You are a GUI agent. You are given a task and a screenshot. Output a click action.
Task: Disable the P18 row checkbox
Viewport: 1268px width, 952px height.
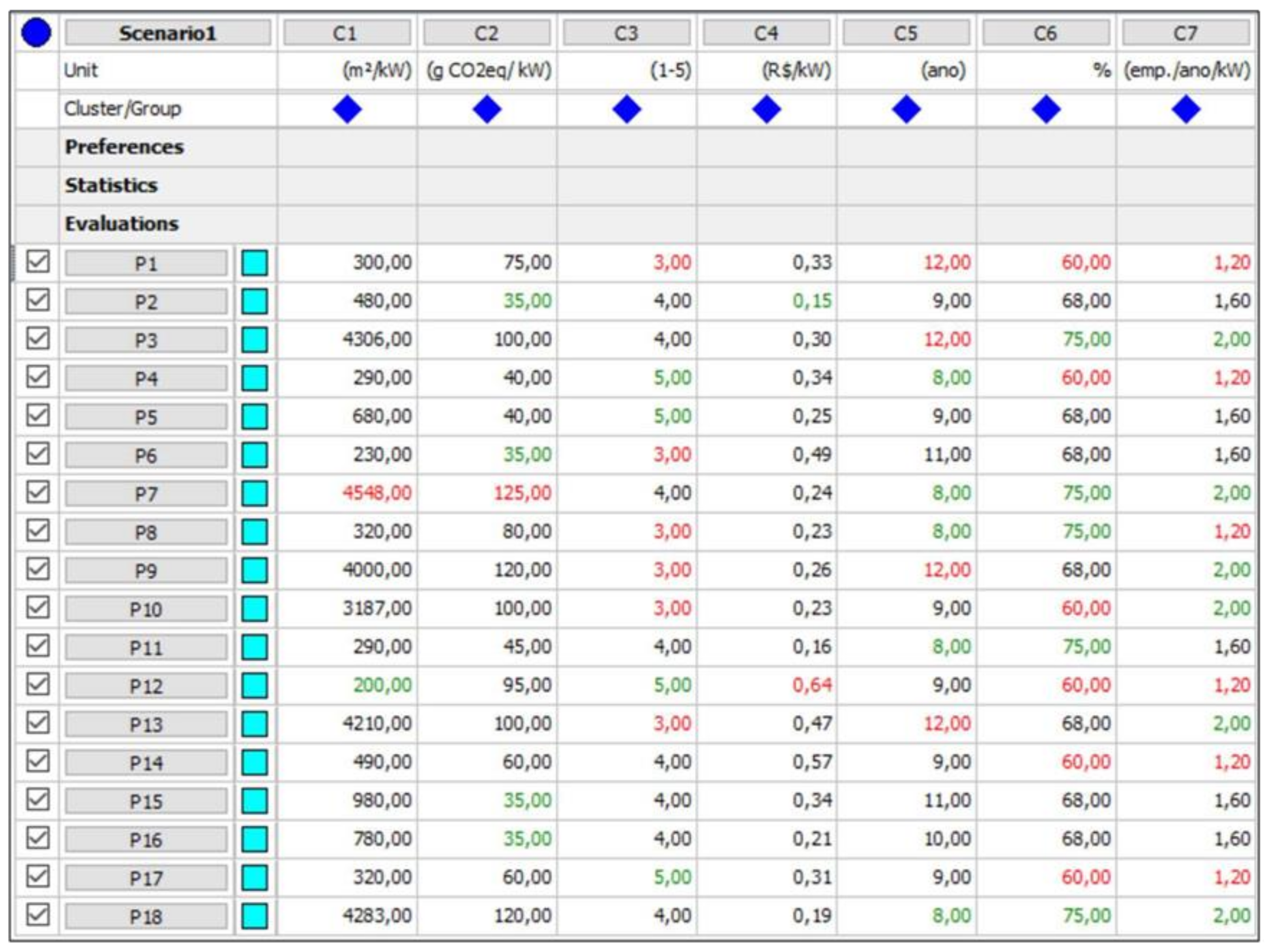pyautogui.click(x=38, y=915)
